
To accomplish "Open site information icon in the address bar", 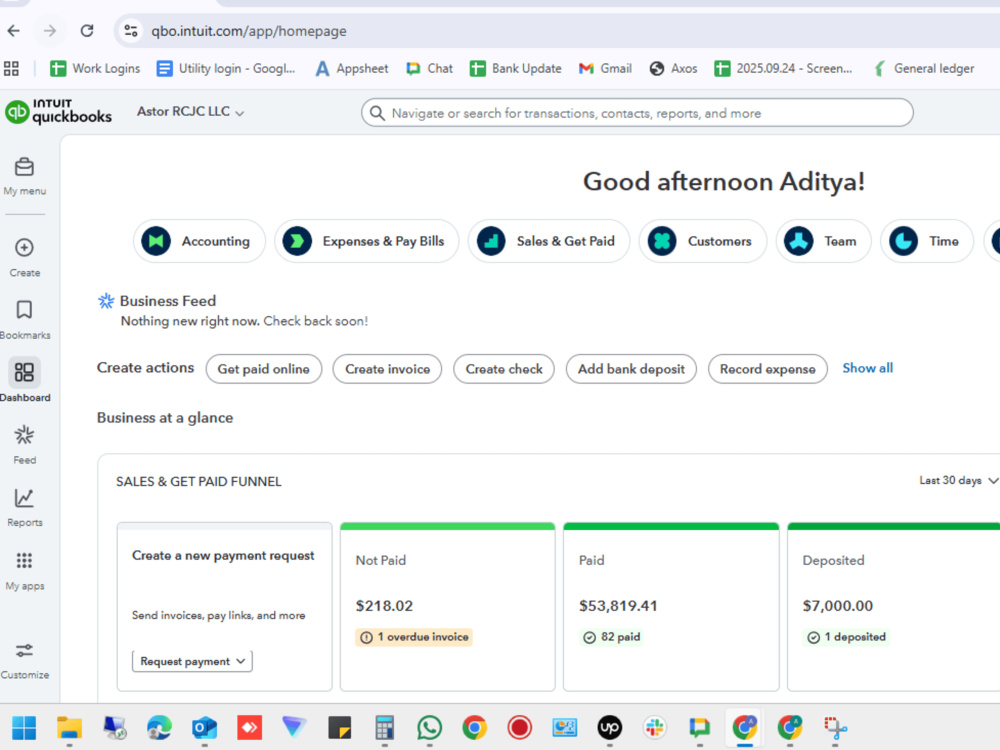I will 131,31.
